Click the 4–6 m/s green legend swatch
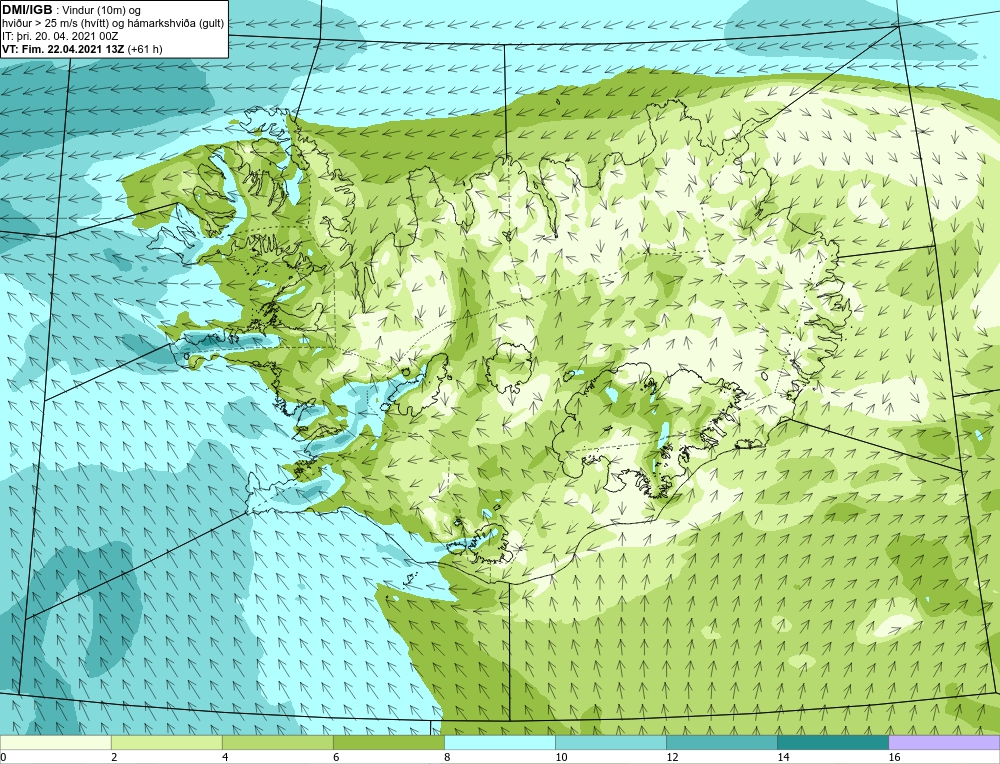 click(x=277, y=742)
